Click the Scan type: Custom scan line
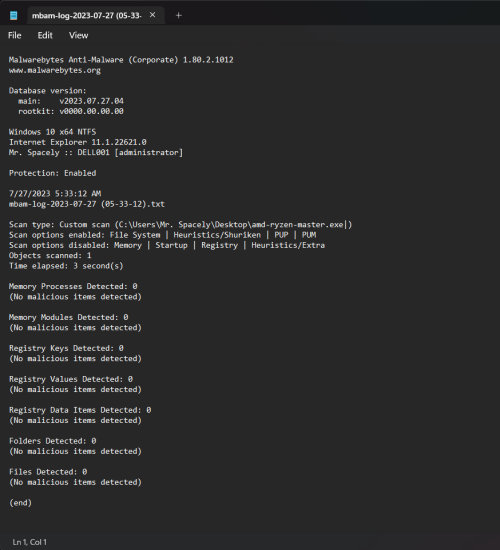The height and width of the screenshot is (550, 500). pyautogui.click(x=180, y=224)
